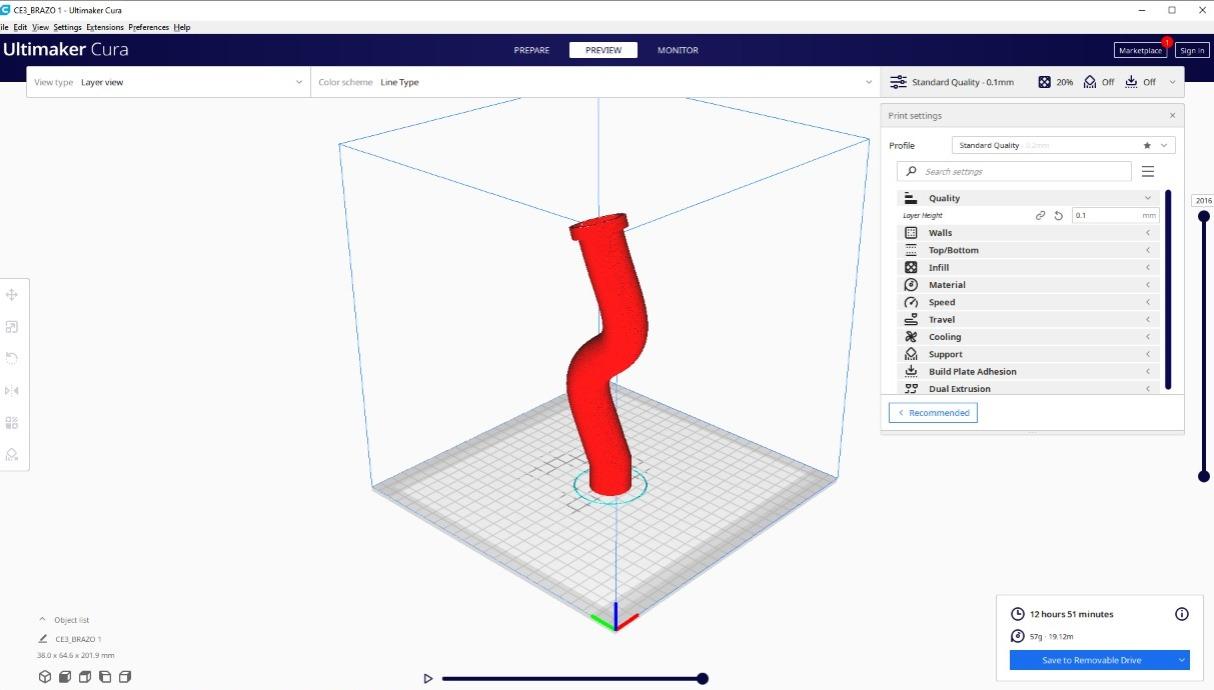
Task: Click the horizontal path slider handle
Action: pyautogui.click(x=702, y=678)
